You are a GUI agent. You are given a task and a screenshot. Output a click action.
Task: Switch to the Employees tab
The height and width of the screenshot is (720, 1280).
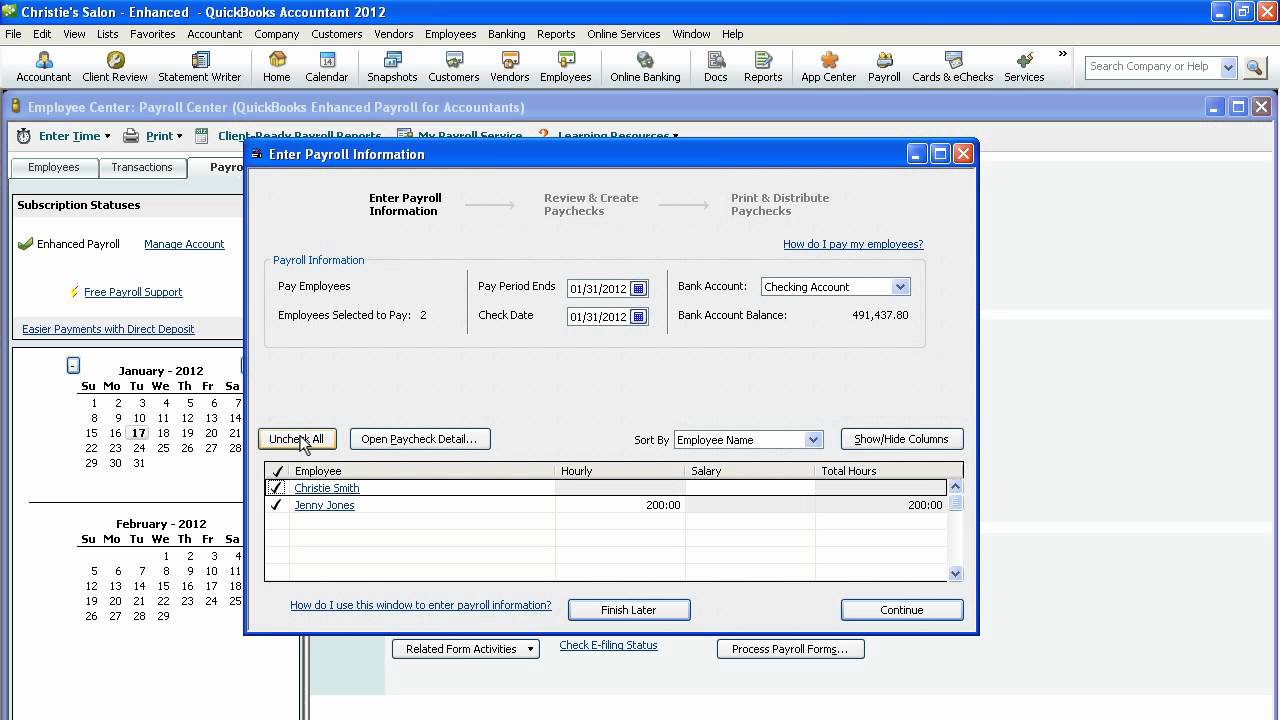[54, 167]
